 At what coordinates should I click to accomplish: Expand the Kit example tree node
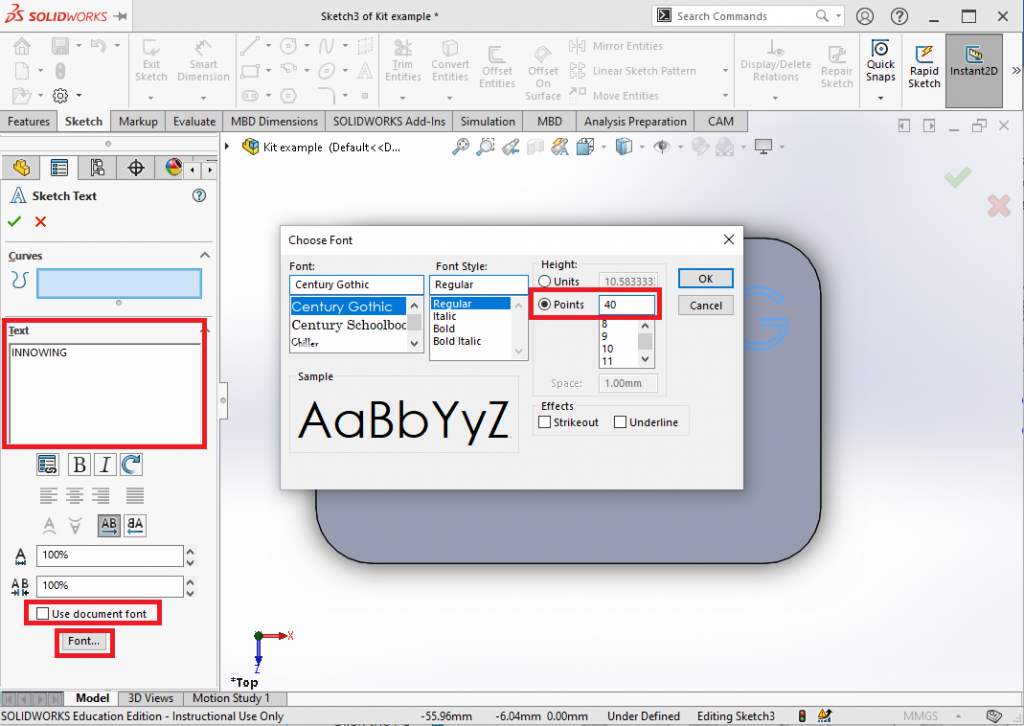228,147
